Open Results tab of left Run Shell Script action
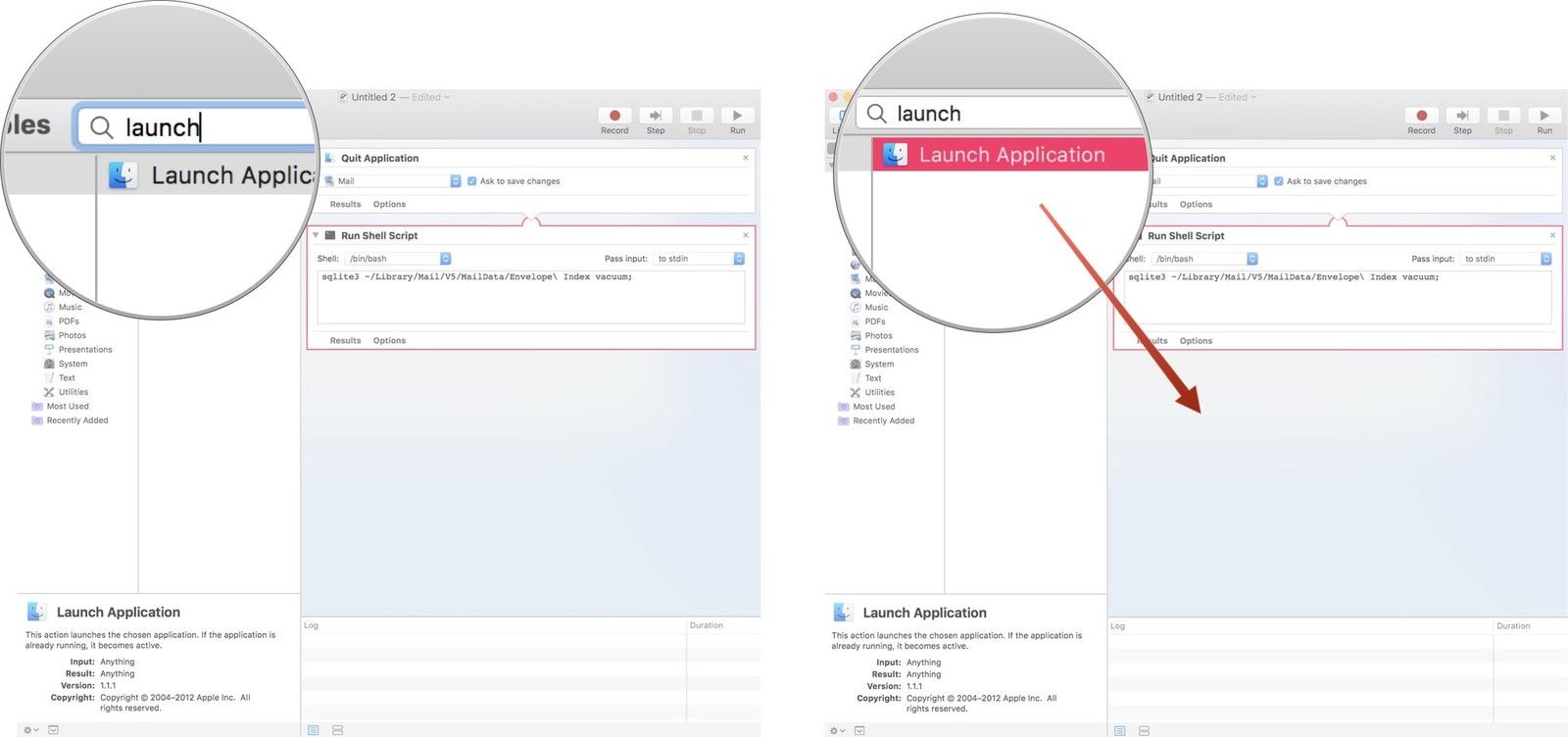Image resolution: width=1568 pixels, height=737 pixels. pyautogui.click(x=345, y=341)
